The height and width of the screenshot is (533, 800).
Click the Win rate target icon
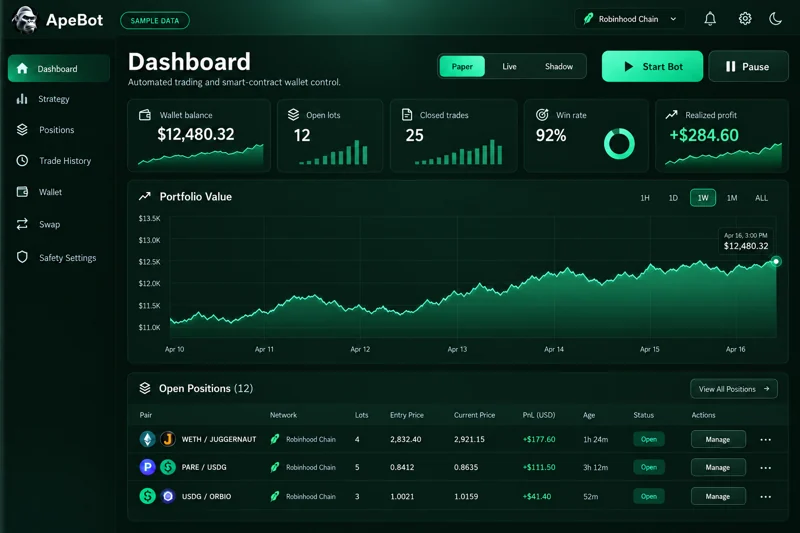[x=542, y=115]
